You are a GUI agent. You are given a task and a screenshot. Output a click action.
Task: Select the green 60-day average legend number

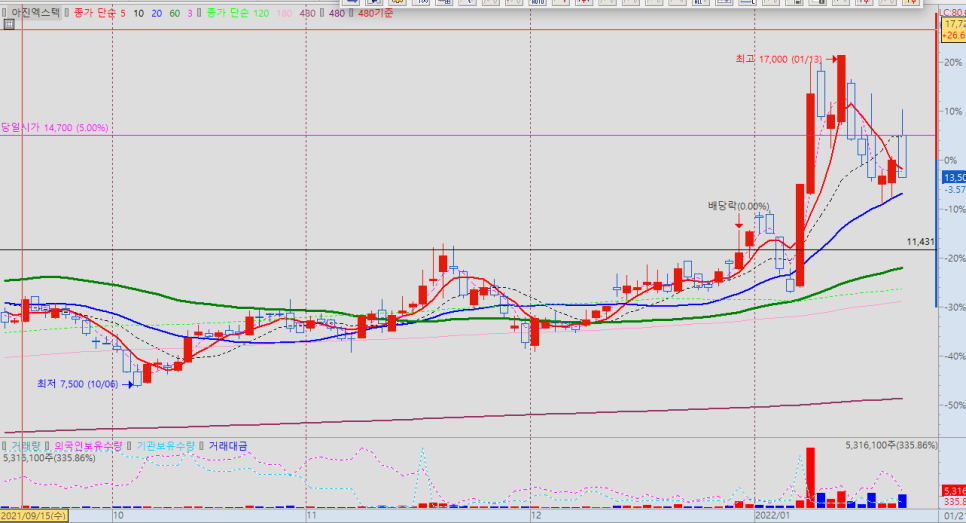pos(175,13)
